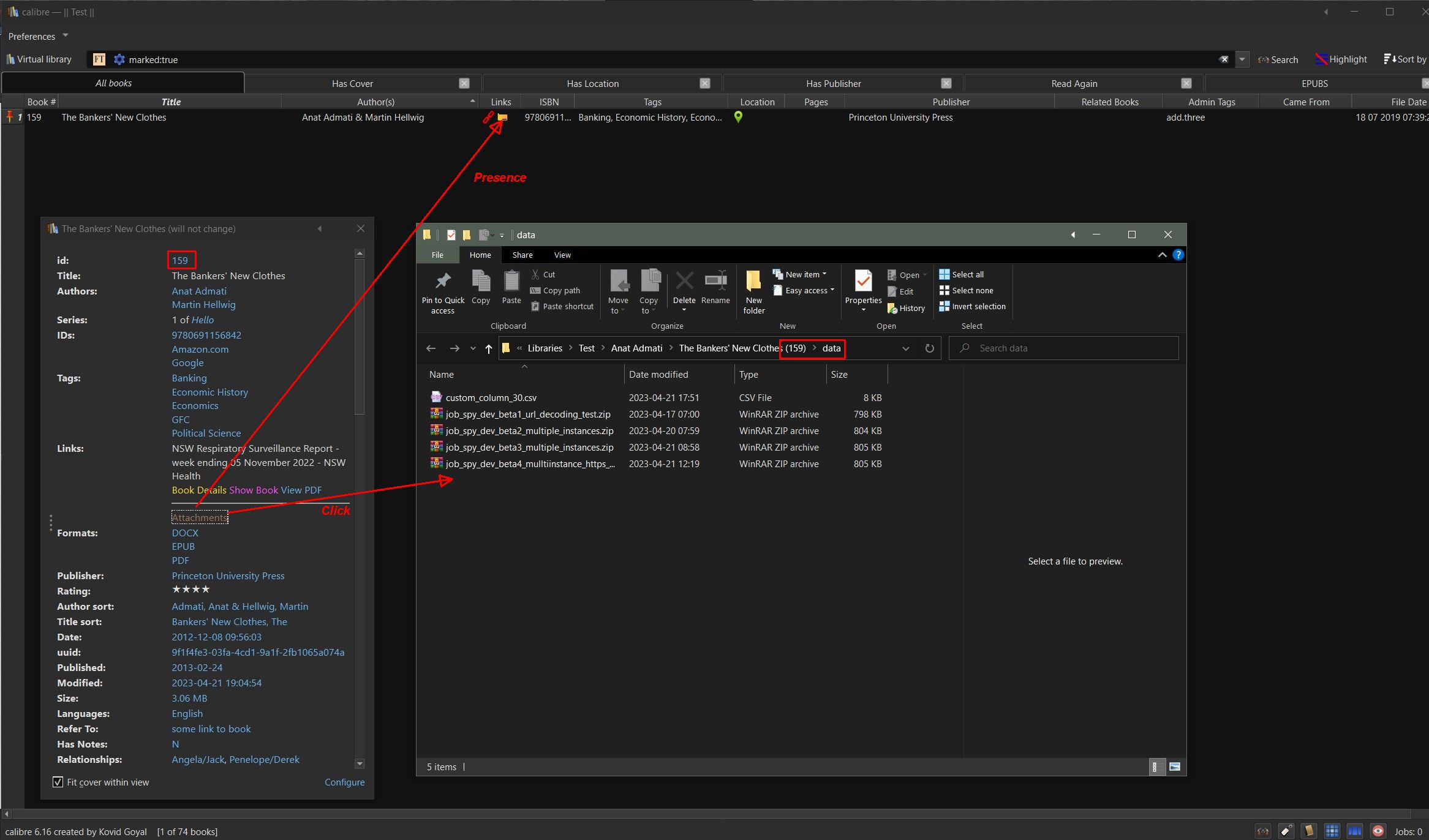Clear the search box with the X icon
Screen dimensions: 1429x840
(1224, 59)
